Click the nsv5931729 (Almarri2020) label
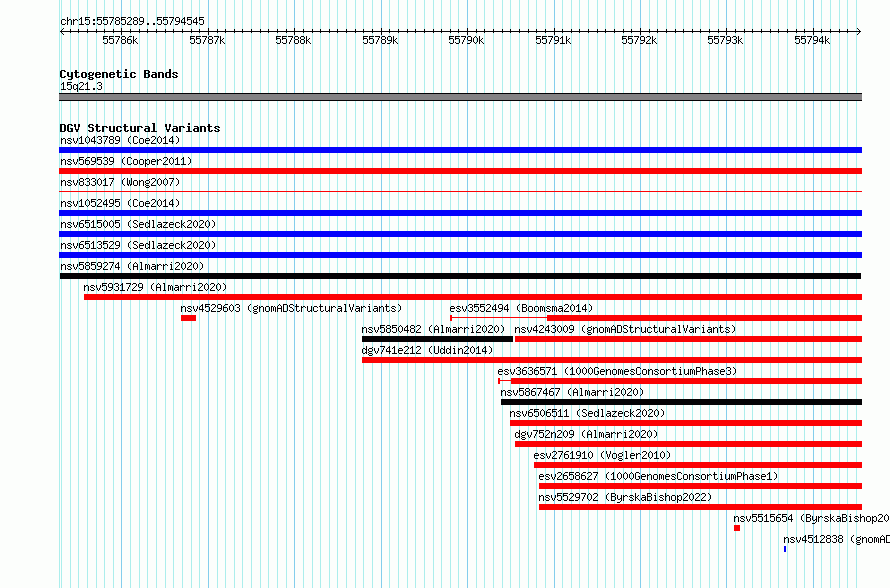 (x=155, y=287)
